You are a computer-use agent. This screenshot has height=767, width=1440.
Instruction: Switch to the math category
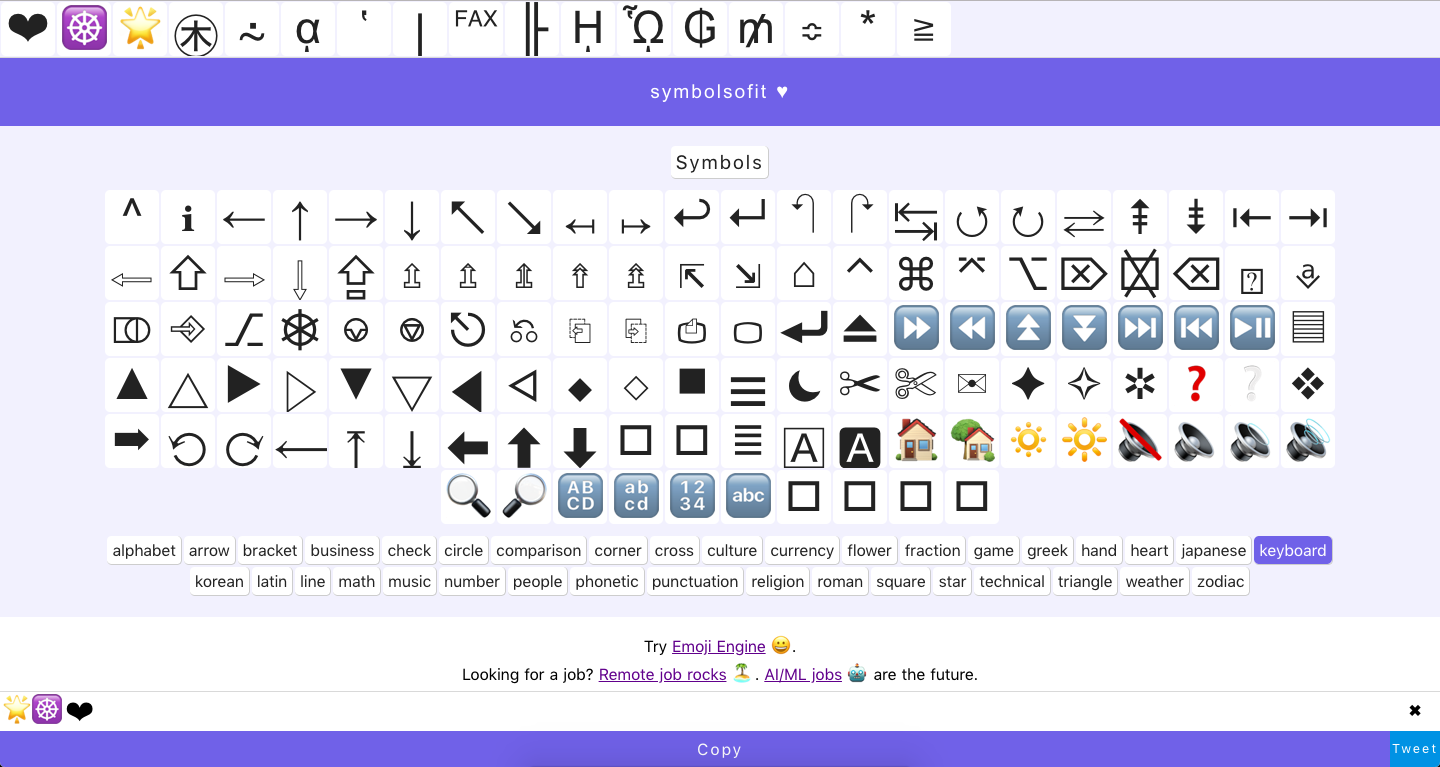click(356, 581)
